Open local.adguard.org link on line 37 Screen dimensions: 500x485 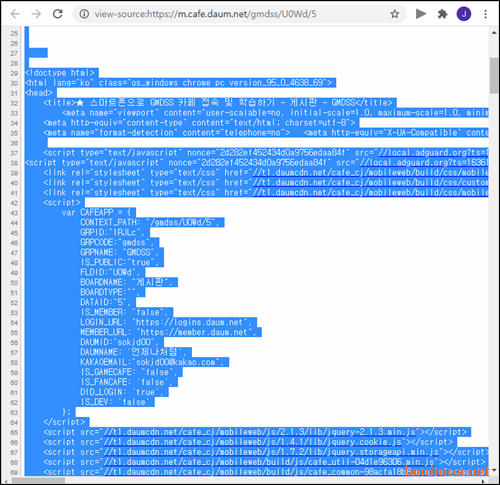pos(433,153)
